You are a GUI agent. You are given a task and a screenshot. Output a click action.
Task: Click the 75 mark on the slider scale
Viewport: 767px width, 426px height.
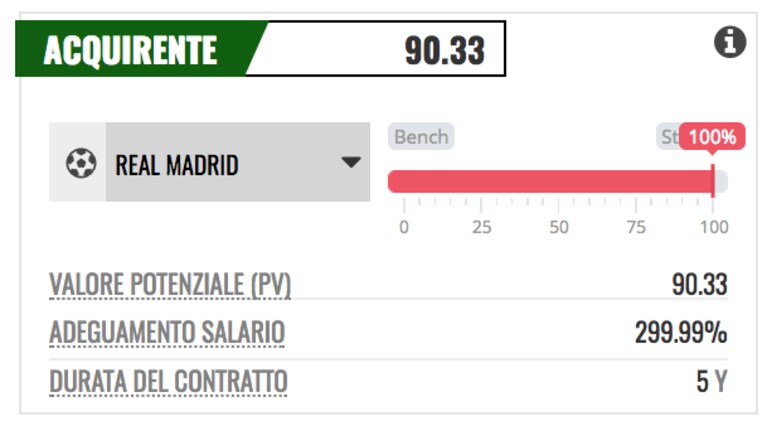pyautogui.click(x=636, y=227)
